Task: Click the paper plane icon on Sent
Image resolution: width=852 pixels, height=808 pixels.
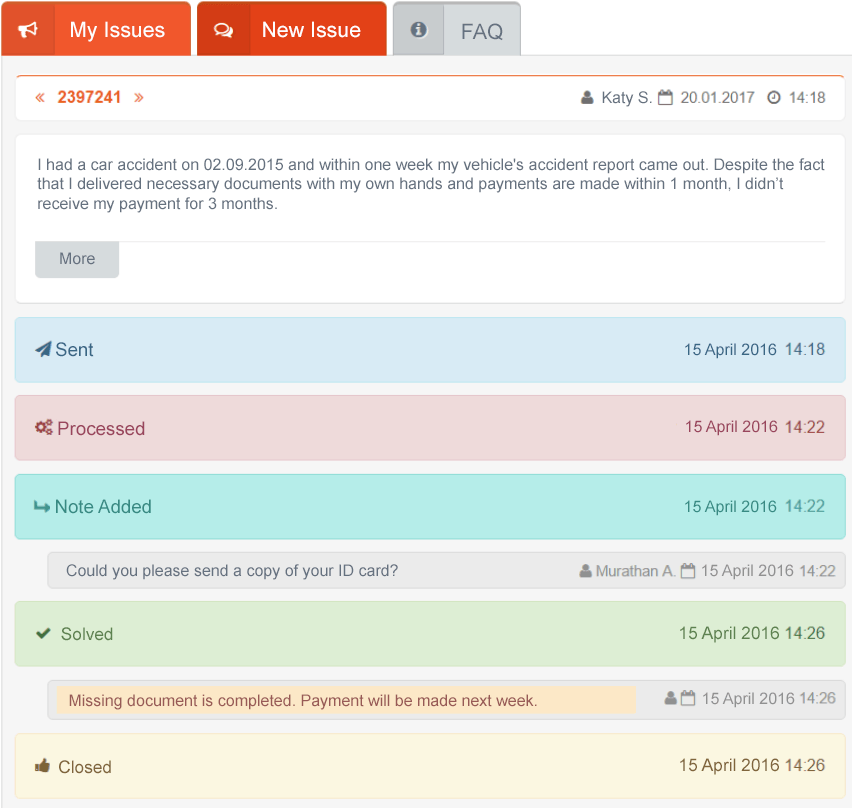Action: 43,349
